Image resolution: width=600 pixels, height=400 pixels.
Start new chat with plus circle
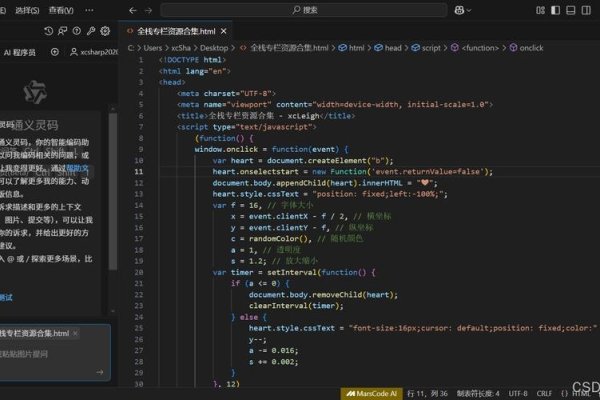(x=55, y=52)
